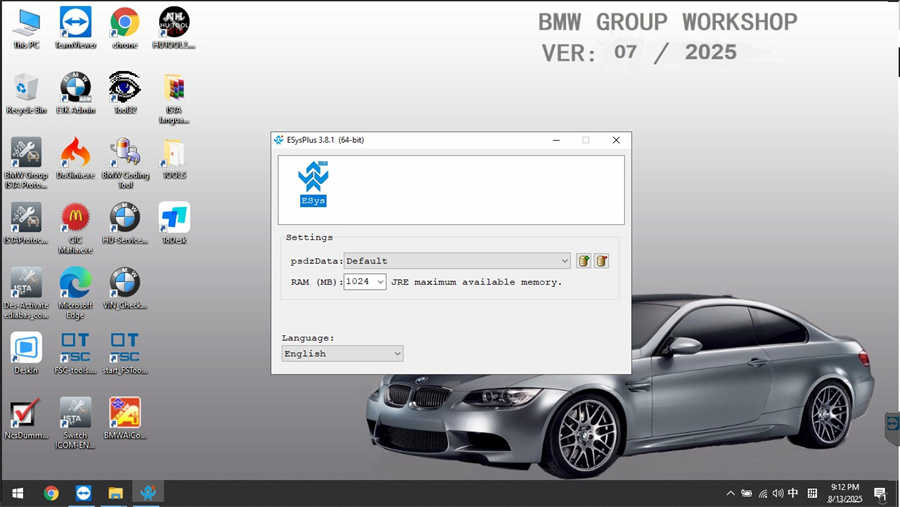Click the battery tray icon

pyautogui.click(x=746, y=493)
